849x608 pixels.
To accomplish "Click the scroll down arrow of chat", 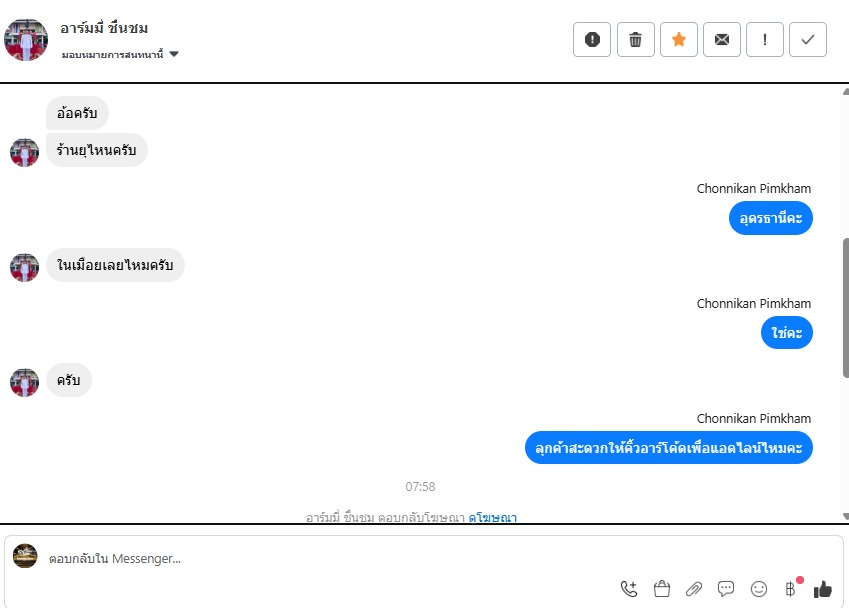I will pos(845,517).
